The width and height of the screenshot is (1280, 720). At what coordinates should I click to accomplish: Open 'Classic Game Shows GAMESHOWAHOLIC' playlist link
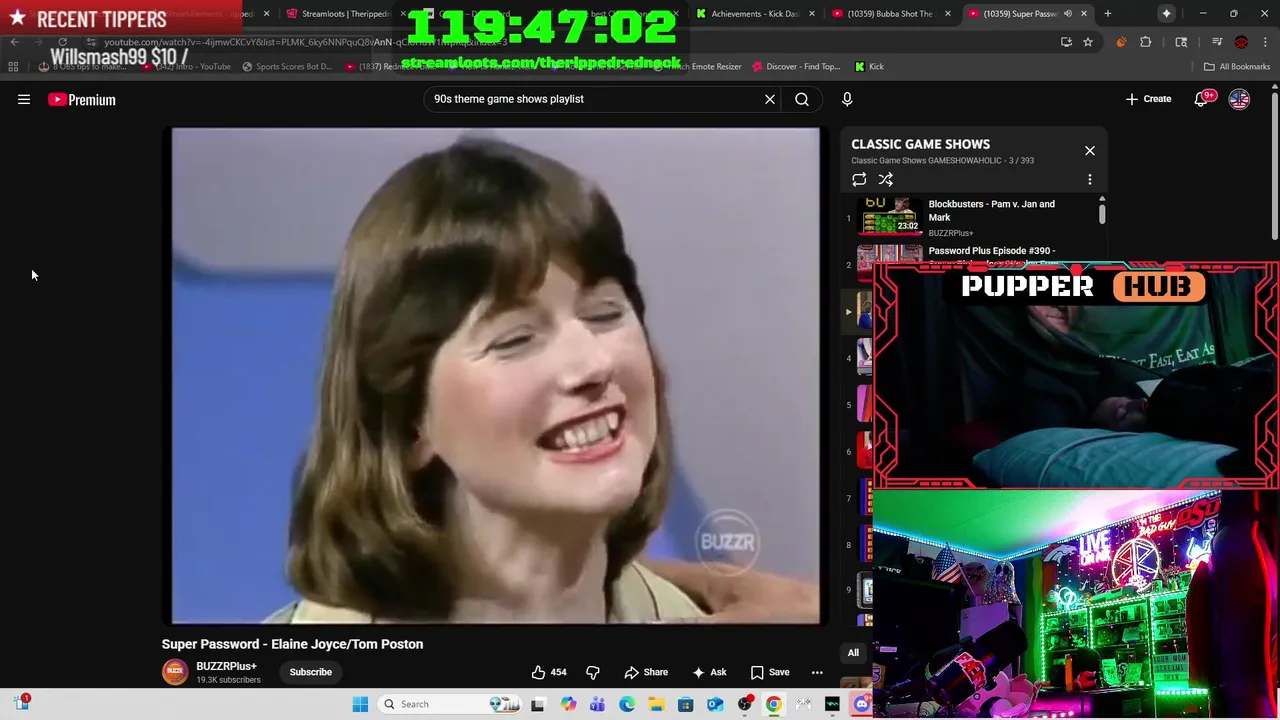926,160
